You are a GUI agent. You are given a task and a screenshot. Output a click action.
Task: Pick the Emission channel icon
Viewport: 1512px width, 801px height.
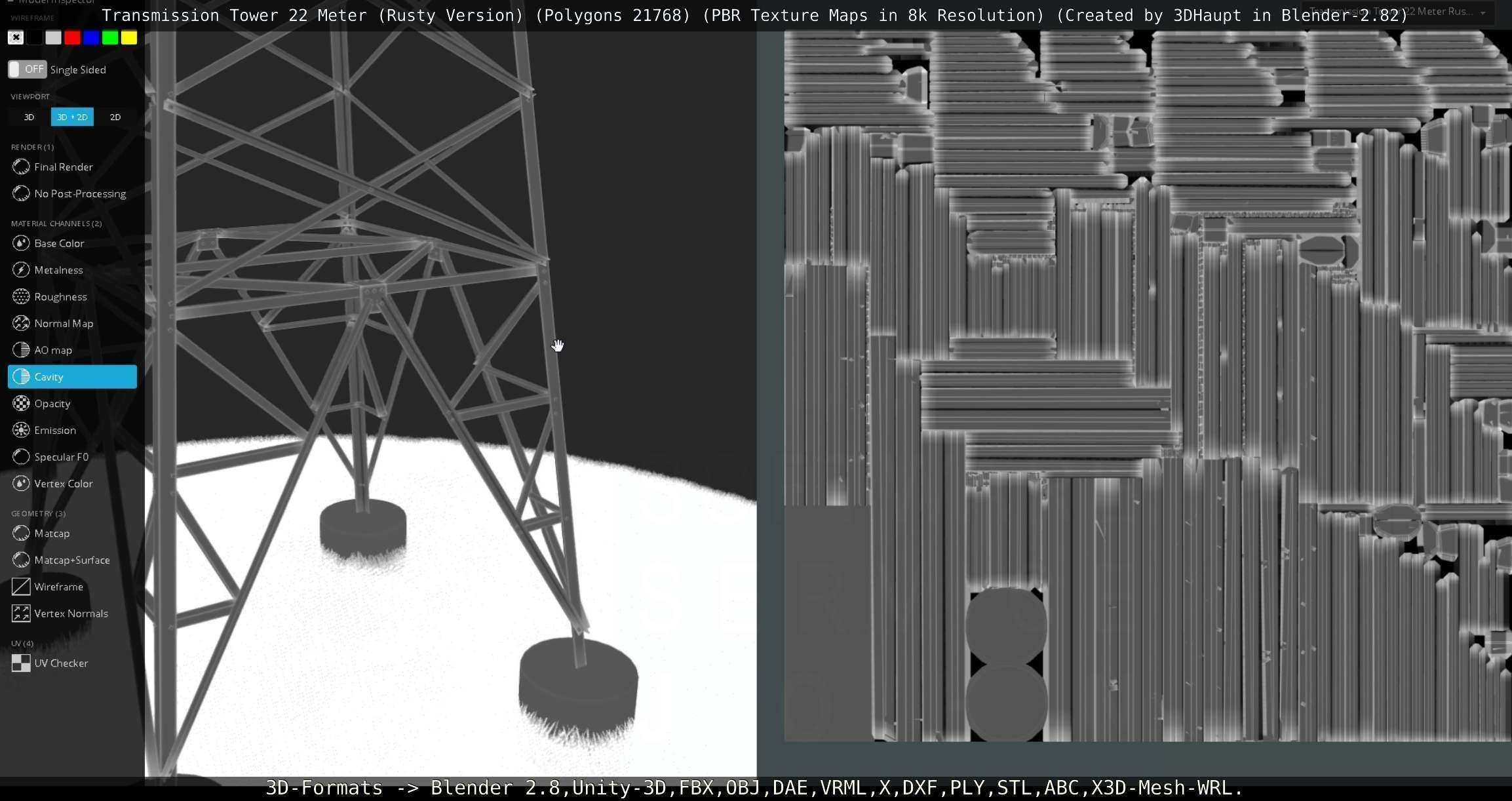(x=21, y=430)
